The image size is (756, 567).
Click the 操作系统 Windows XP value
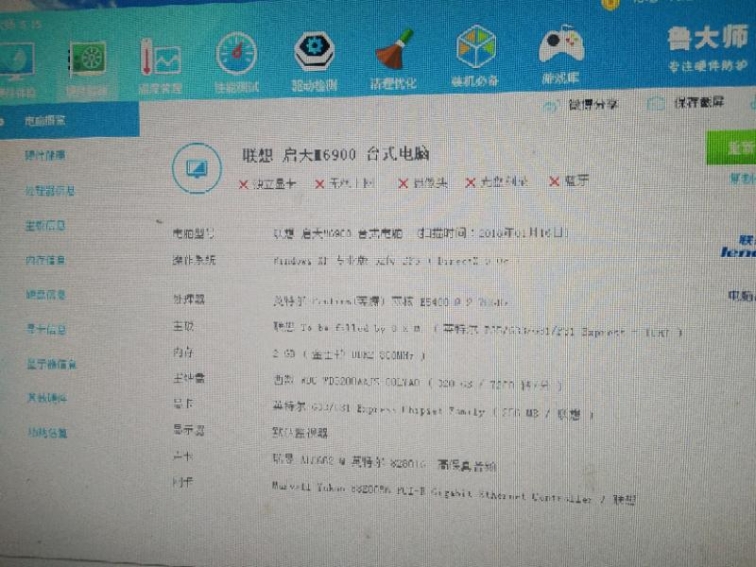pos(391,261)
